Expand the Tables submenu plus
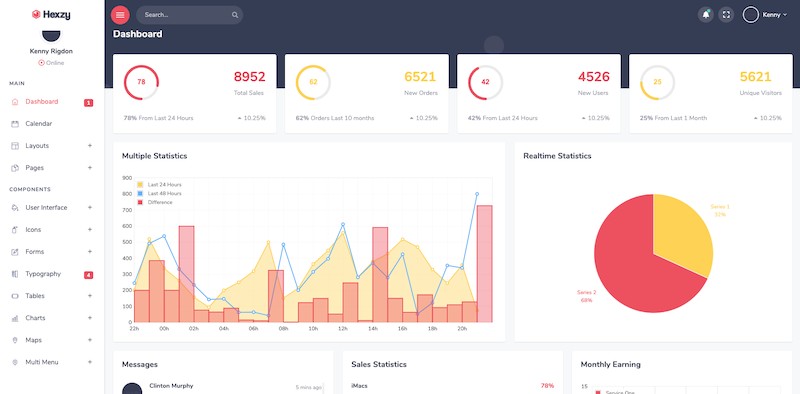The height and width of the screenshot is (394, 800). [x=90, y=296]
